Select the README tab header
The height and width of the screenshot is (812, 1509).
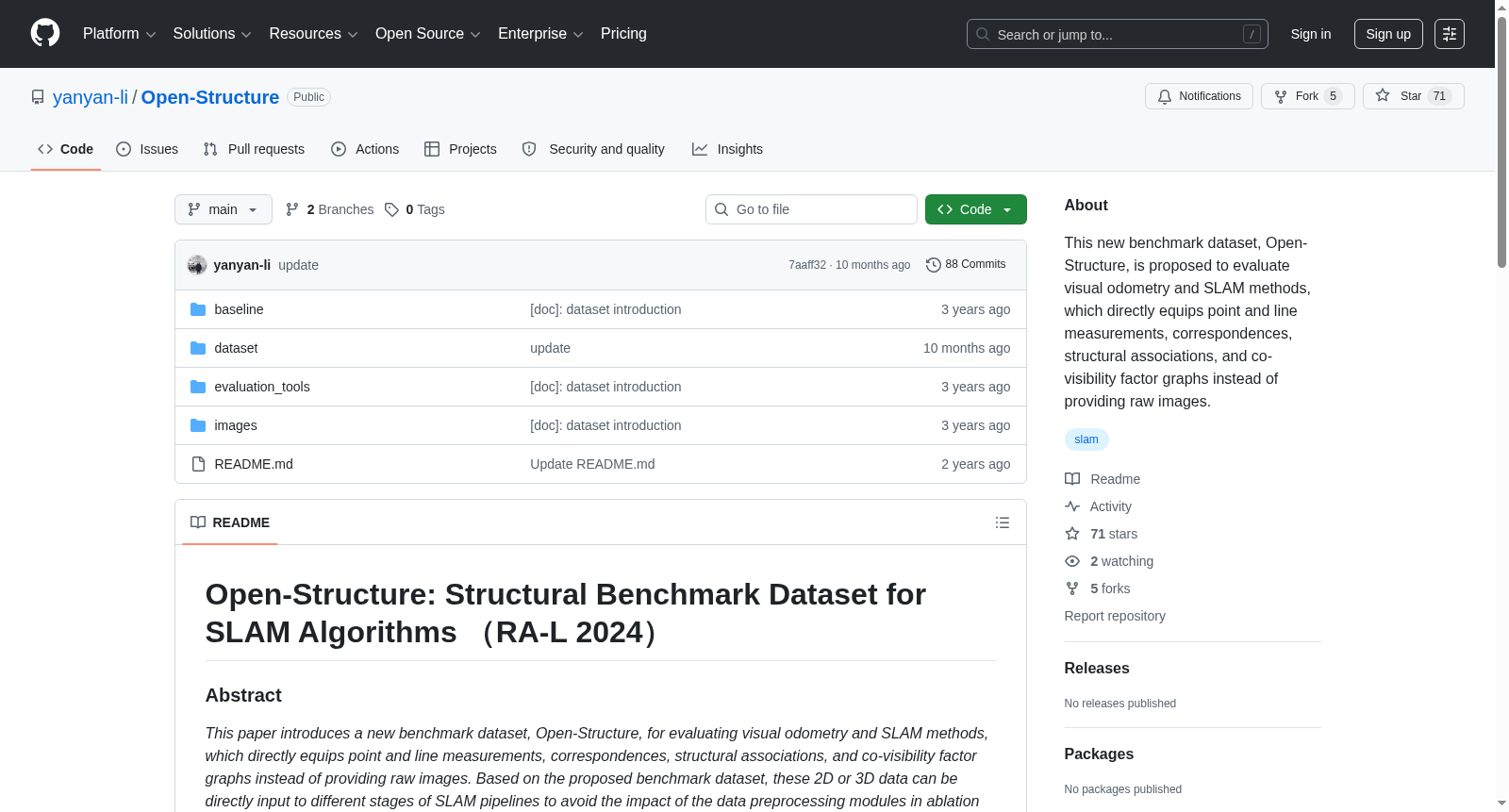click(x=230, y=522)
